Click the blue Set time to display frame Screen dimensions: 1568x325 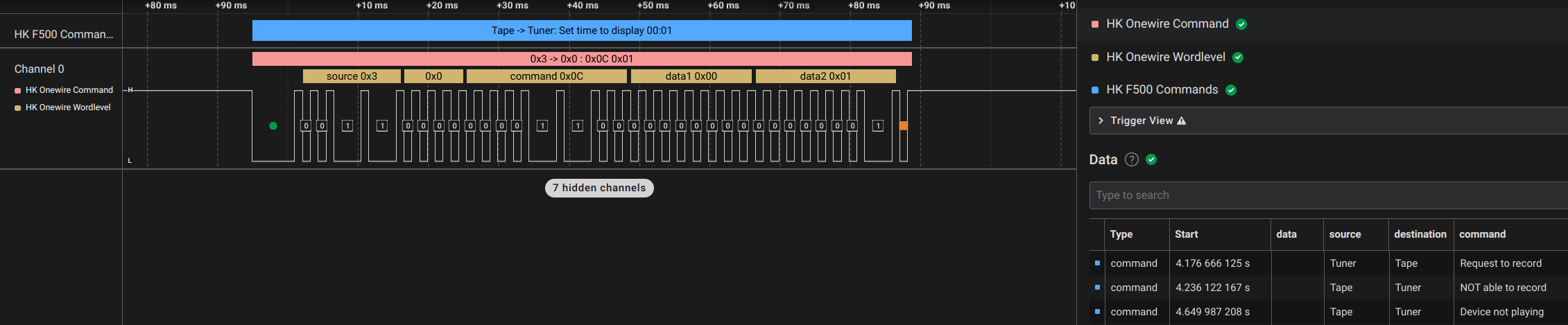(581, 30)
